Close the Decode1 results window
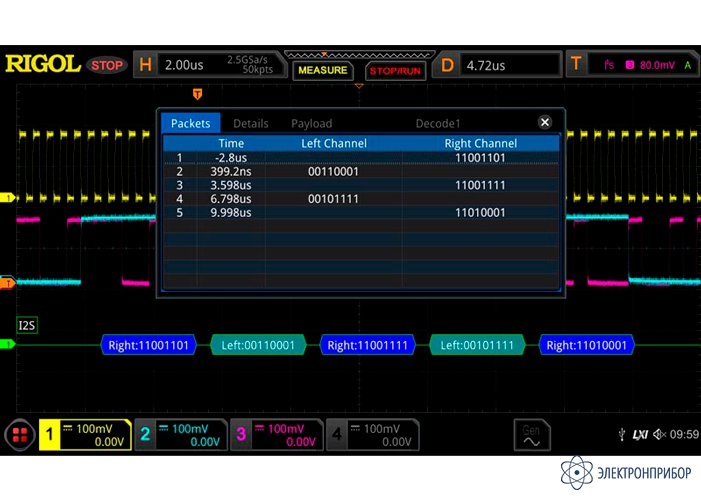 pyautogui.click(x=545, y=122)
